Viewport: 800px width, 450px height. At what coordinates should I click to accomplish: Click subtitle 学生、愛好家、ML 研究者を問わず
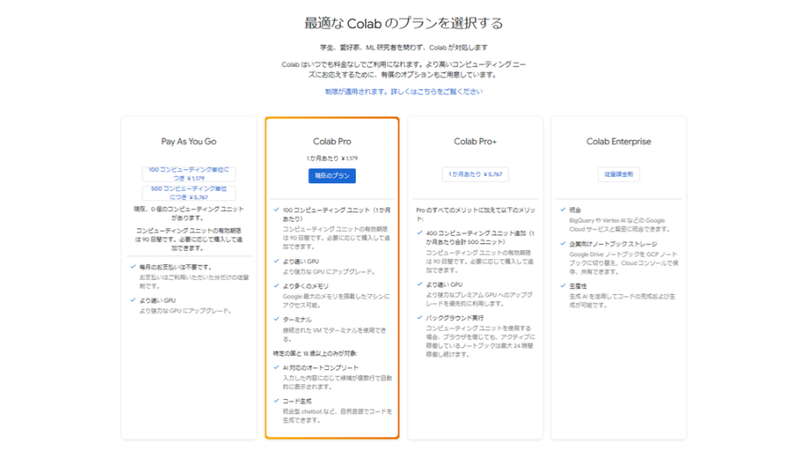point(404,47)
